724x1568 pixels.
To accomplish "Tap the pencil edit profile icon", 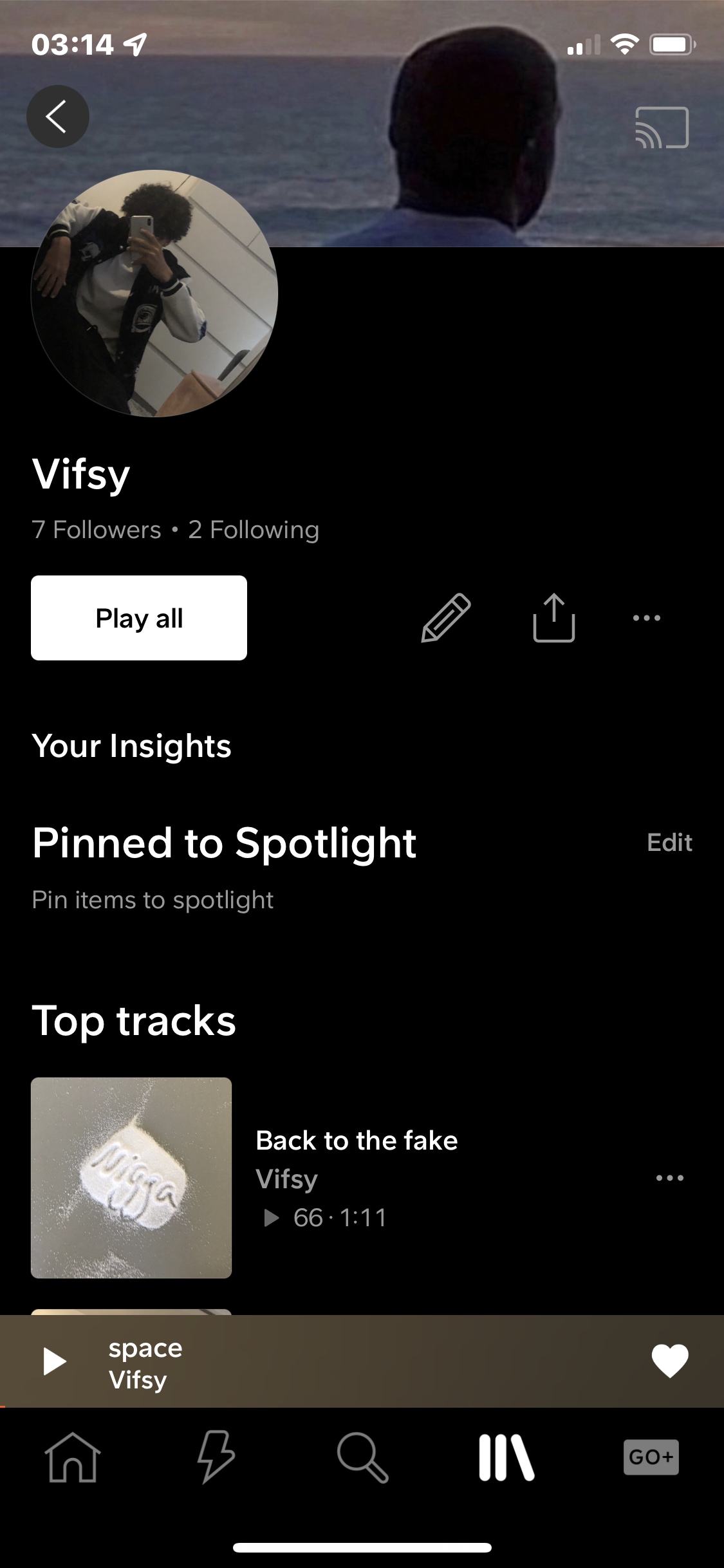I will [x=446, y=618].
